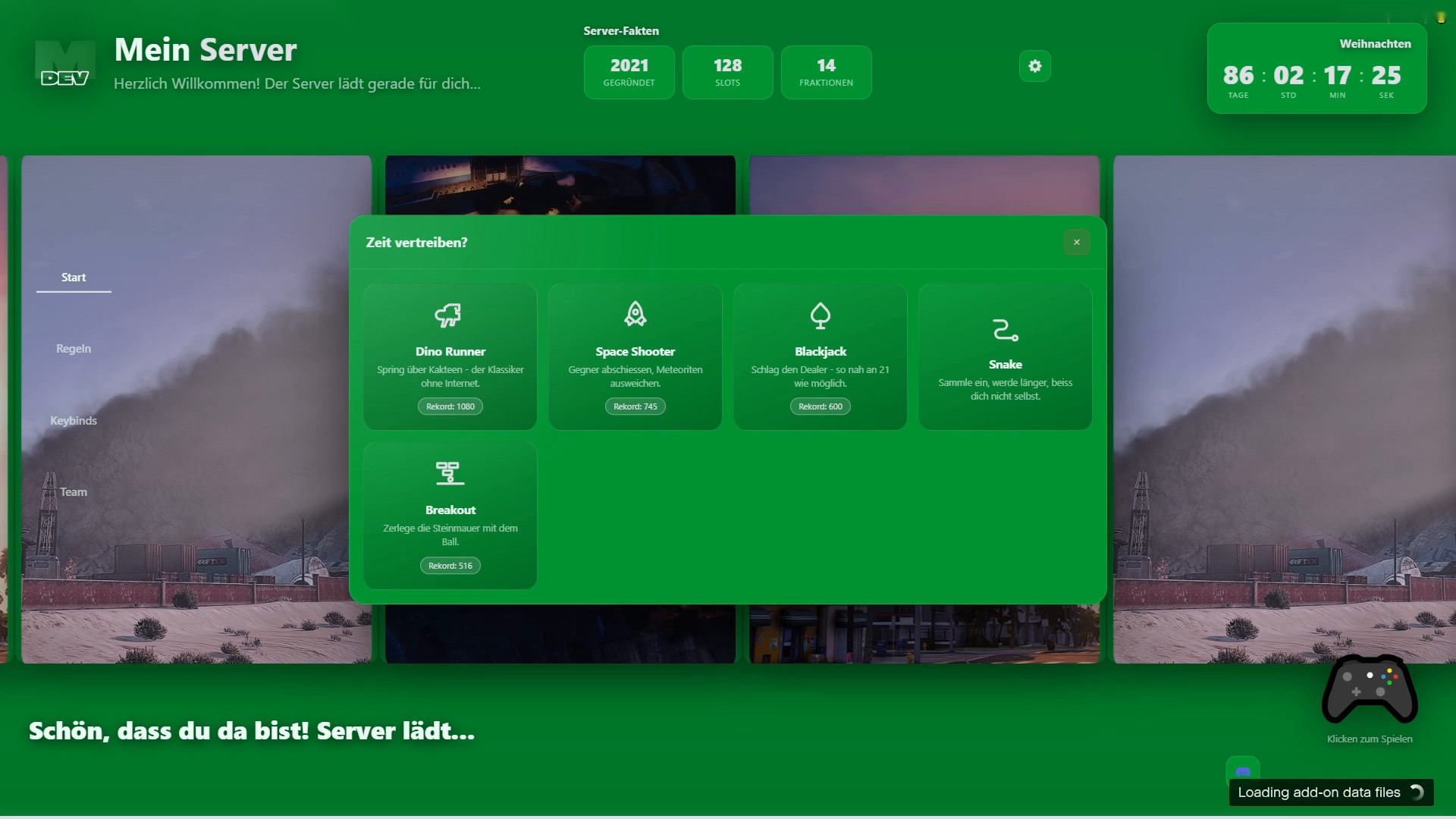The height and width of the screenshot is (819, 1456).
Task: Click the M DEV server logo
Action: (x=65, y=64)
